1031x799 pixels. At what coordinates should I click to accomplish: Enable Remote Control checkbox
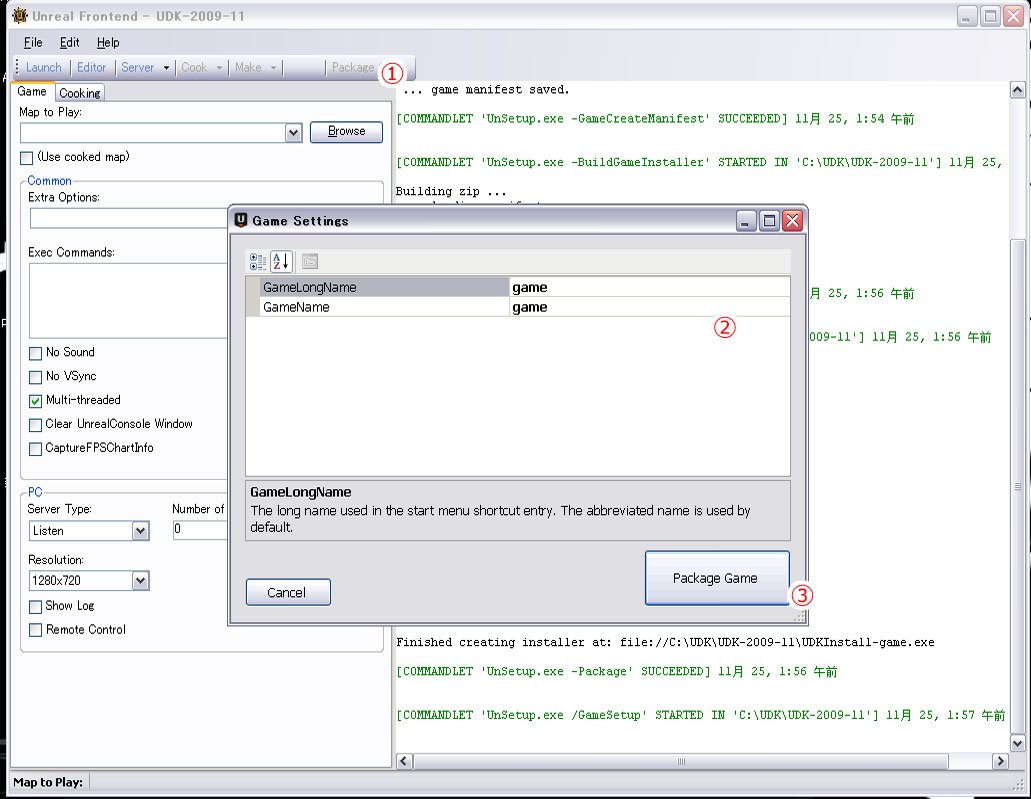[x=36, y=630]
